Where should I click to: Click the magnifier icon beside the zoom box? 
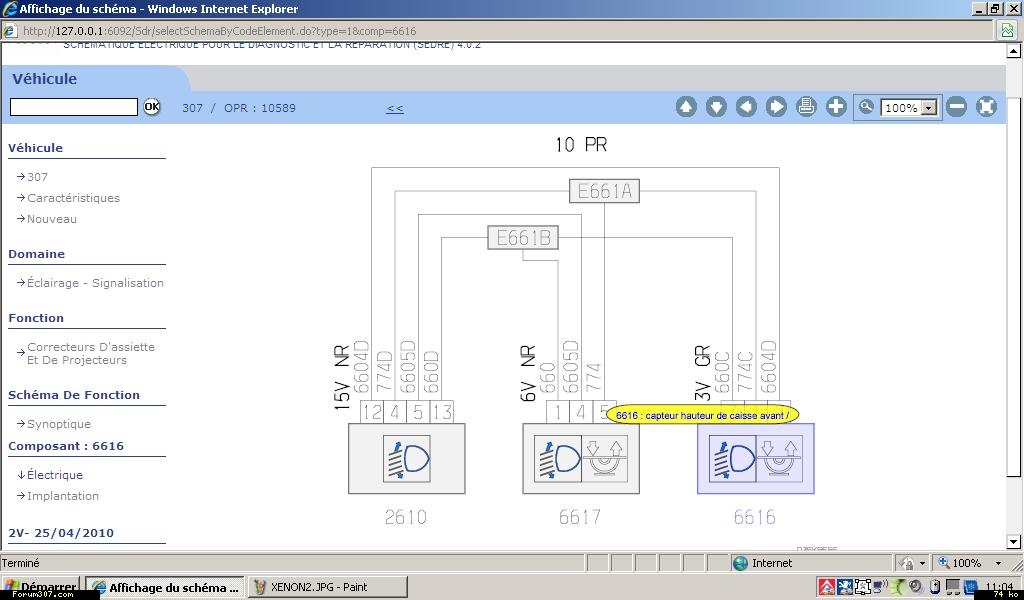(866, 106)
